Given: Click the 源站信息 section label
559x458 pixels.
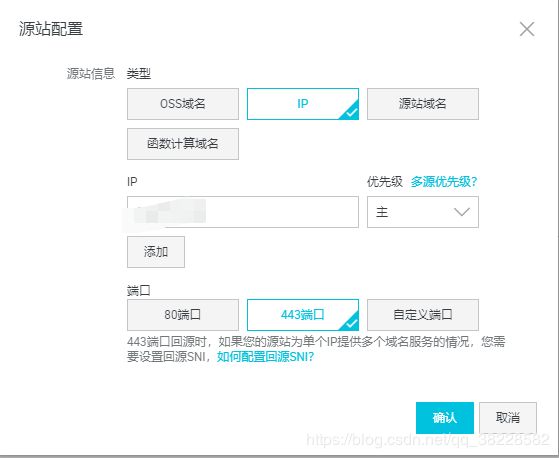Looking at the screenshot, I should 91,74.
